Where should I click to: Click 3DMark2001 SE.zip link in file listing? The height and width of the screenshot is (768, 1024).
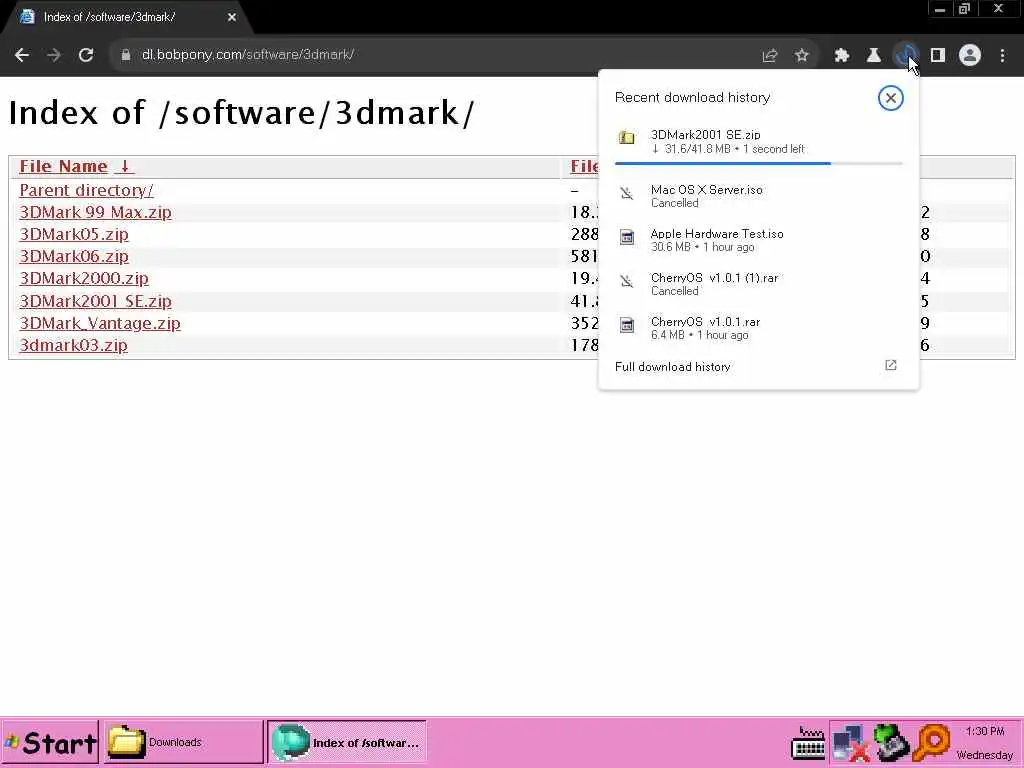point(95,301)
